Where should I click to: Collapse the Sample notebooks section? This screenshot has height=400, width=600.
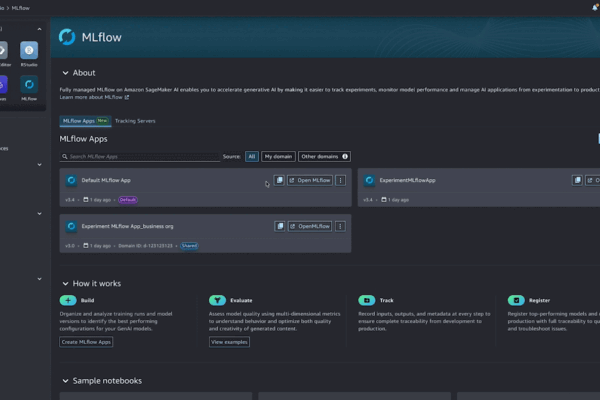point(65,381)
